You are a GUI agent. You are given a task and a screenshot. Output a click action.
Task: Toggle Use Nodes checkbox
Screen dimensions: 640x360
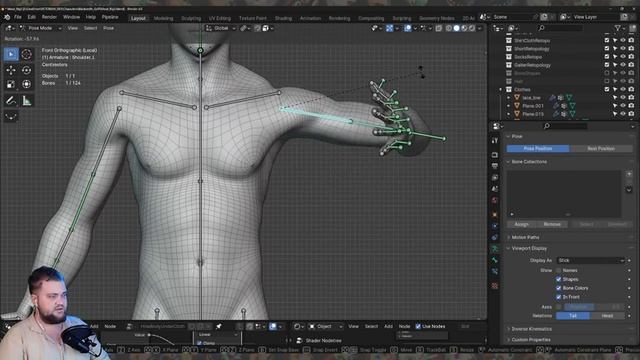click(418, 327)
